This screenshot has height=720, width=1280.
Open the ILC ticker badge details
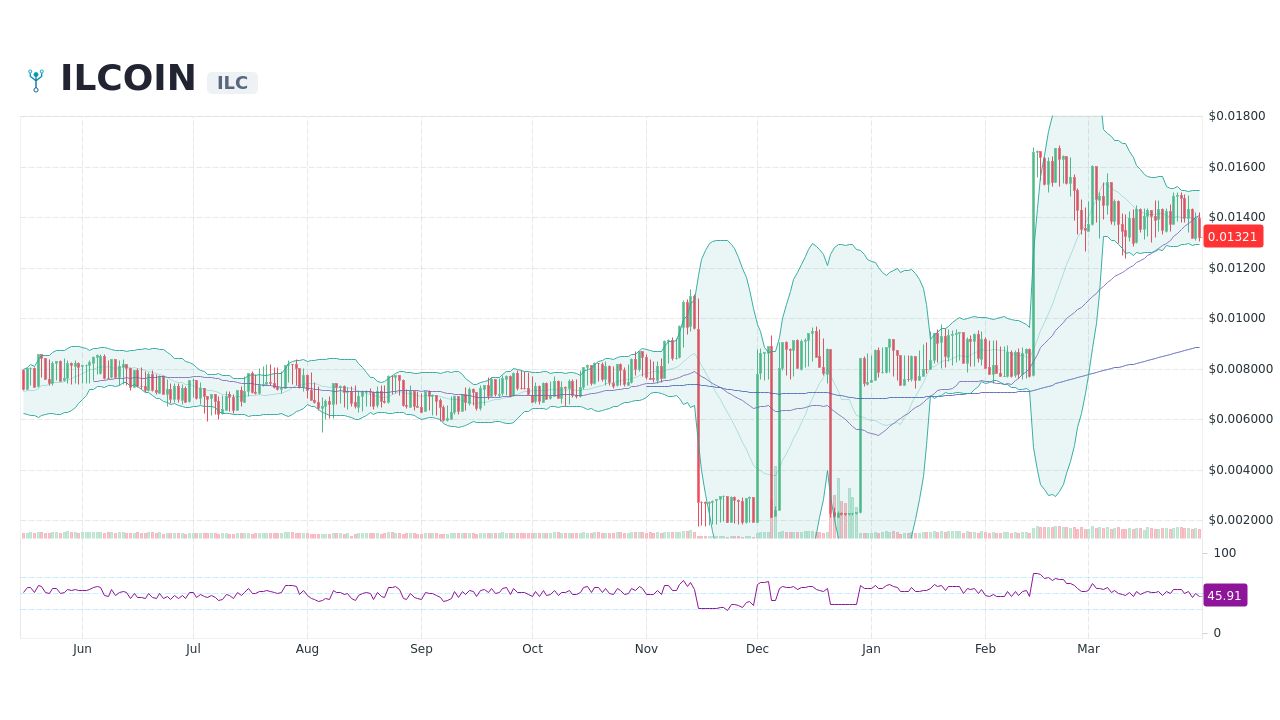pyautogui.click(x=232, y=83)
